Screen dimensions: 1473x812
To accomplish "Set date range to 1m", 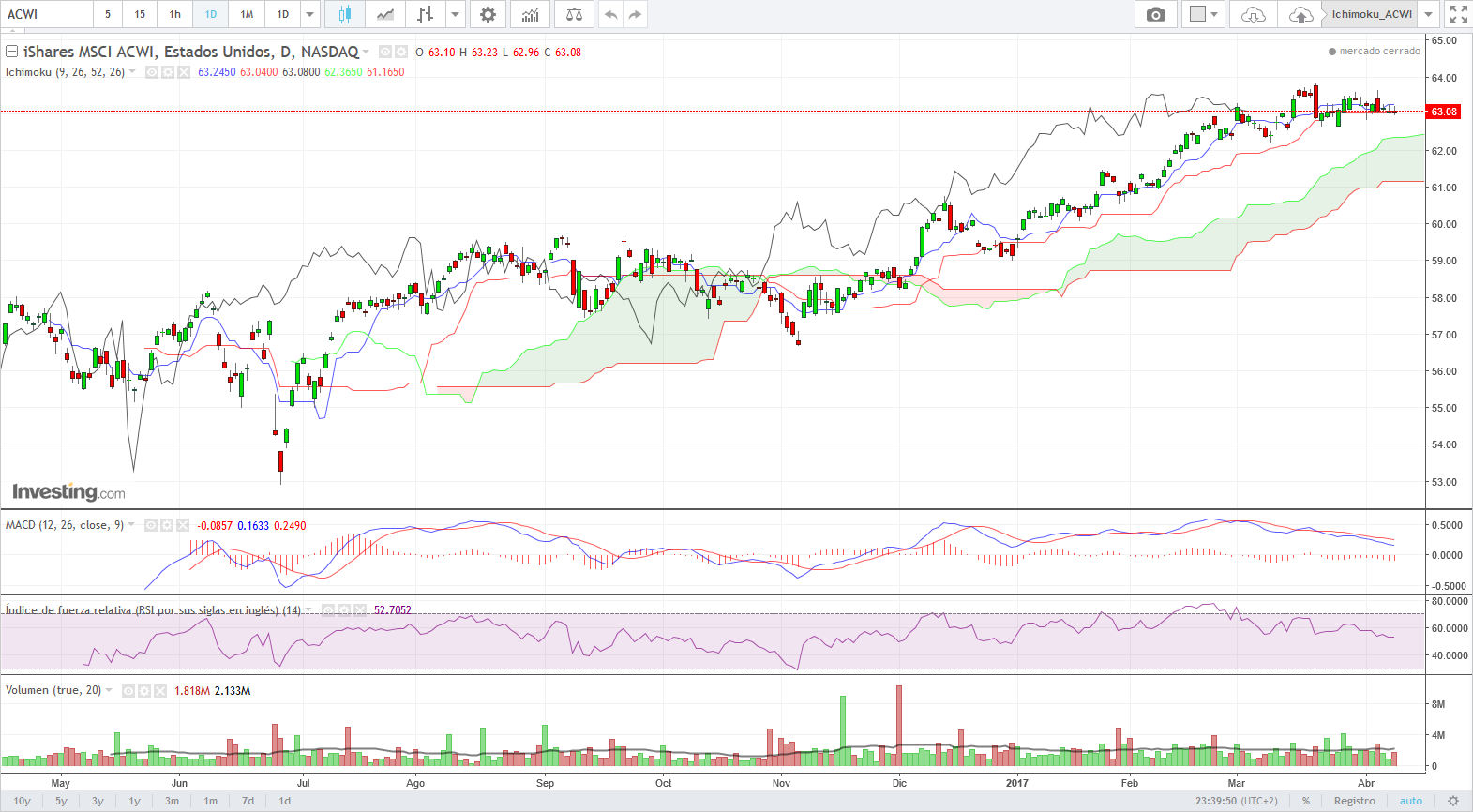I will [x=211, y=801].
